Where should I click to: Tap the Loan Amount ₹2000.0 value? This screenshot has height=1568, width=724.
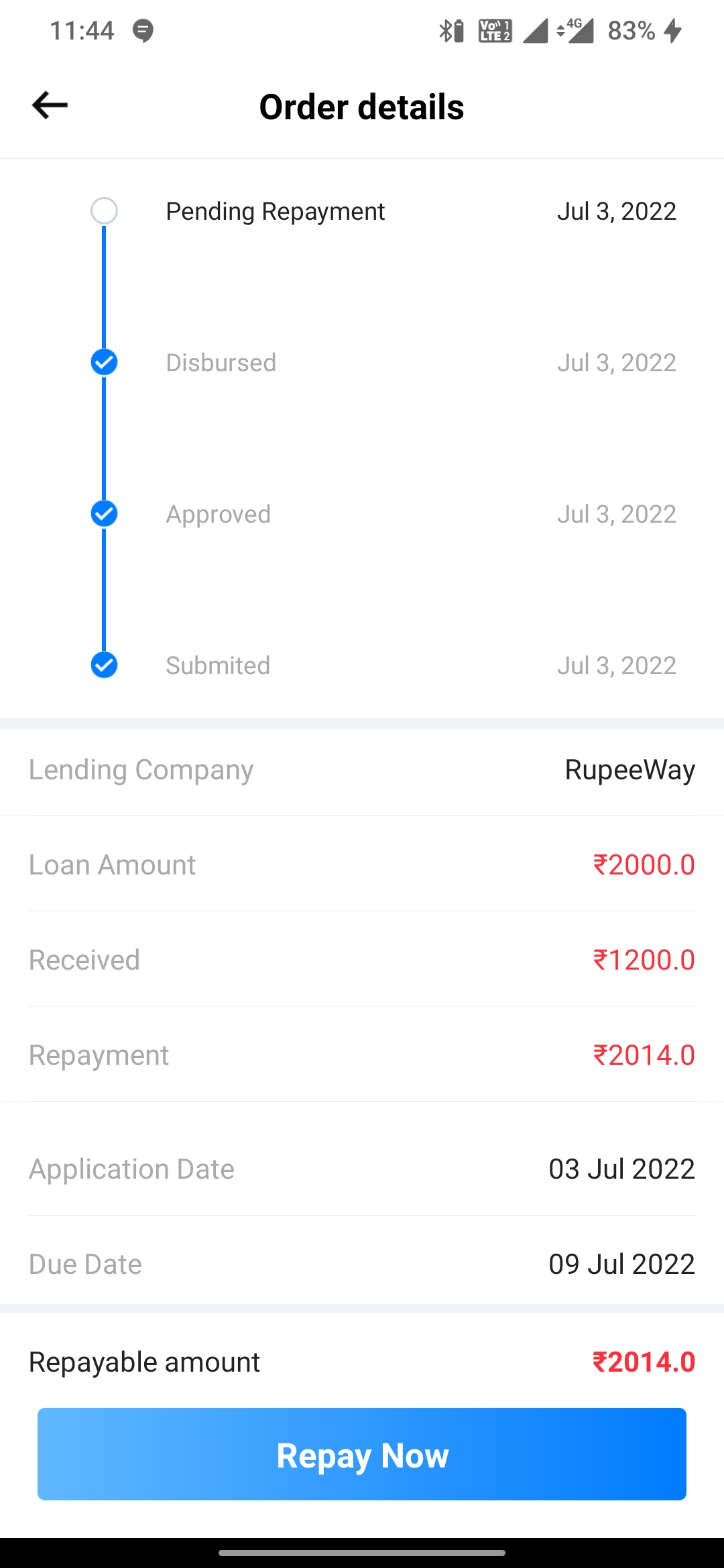coord(644,865)
